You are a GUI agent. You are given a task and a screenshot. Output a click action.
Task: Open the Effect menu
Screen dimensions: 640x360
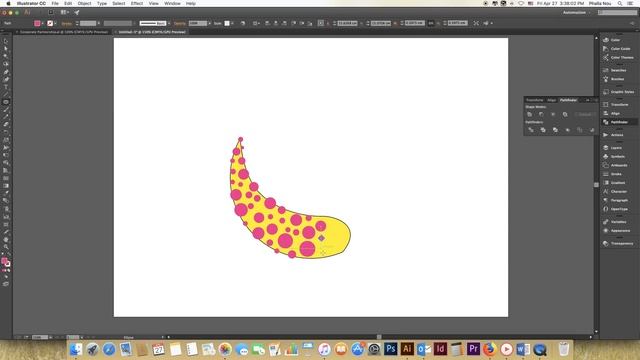pyautogui.click(x=137, y=3)
